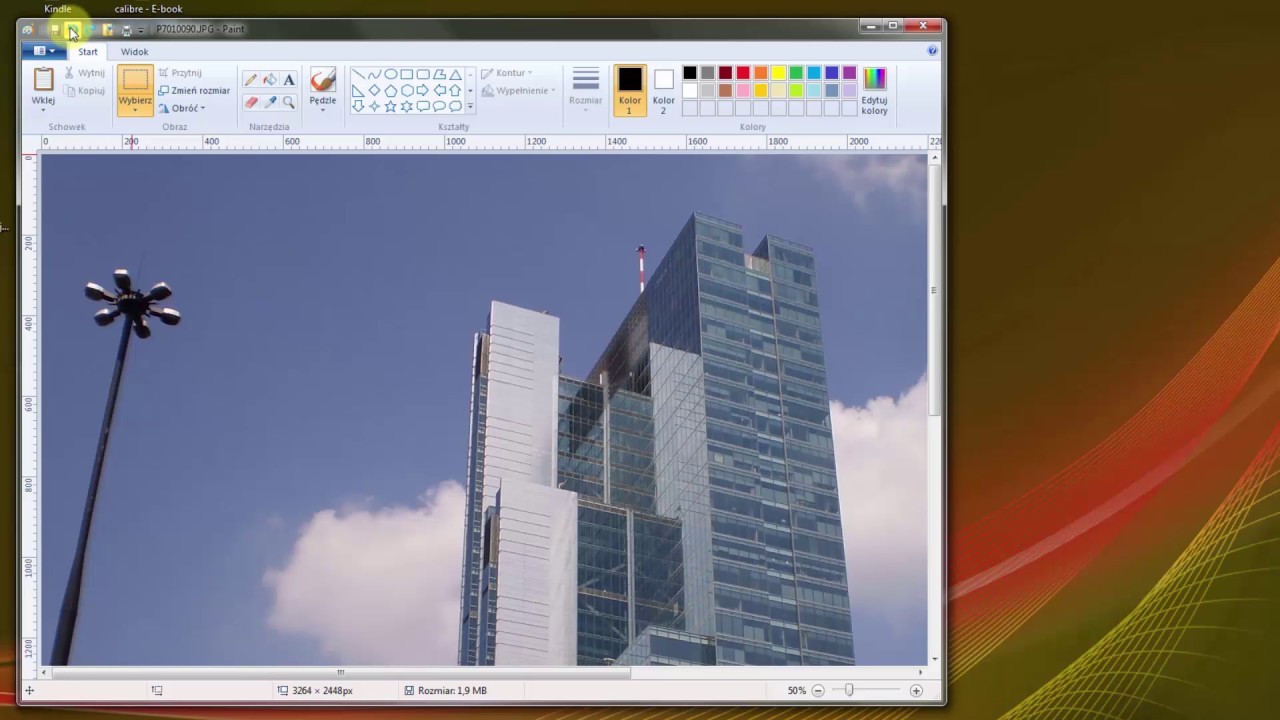The width and height of the screenshot is (1280, 720).
Task: Switch to the Widok ribbon tab
Action: (x=134, y=52)
